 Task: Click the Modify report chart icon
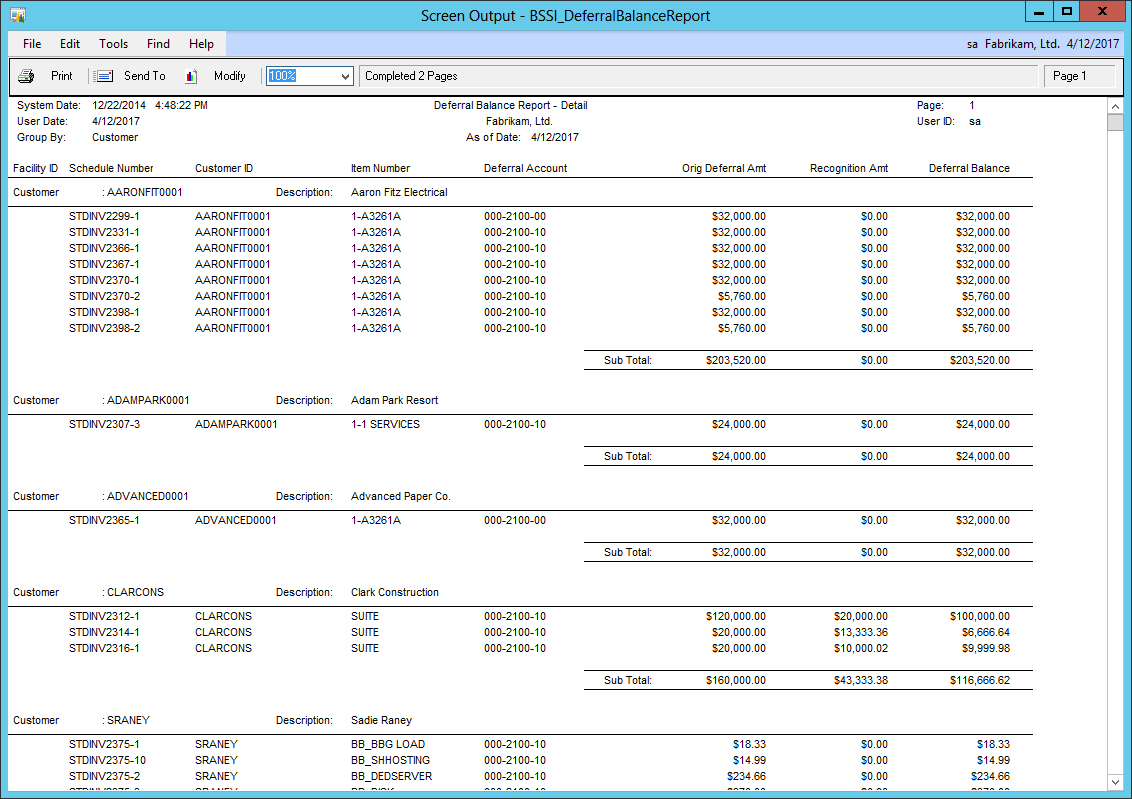point(191,76)
